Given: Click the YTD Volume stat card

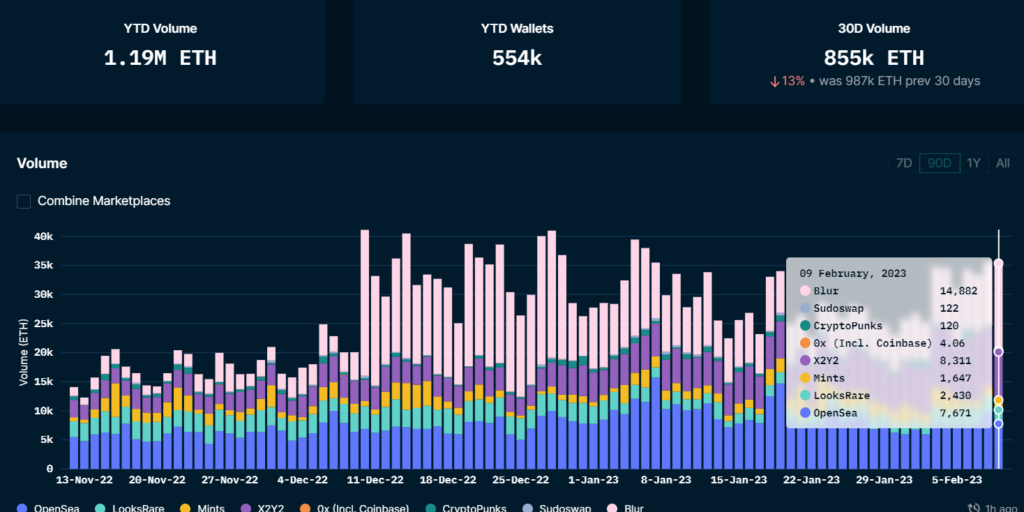Looking at the screenshot, I should click(x=160, y=50).
